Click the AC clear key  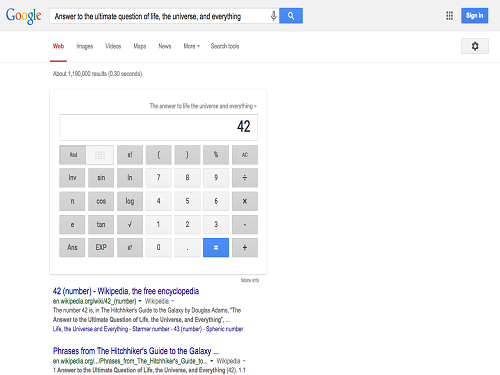pos(245,155)
